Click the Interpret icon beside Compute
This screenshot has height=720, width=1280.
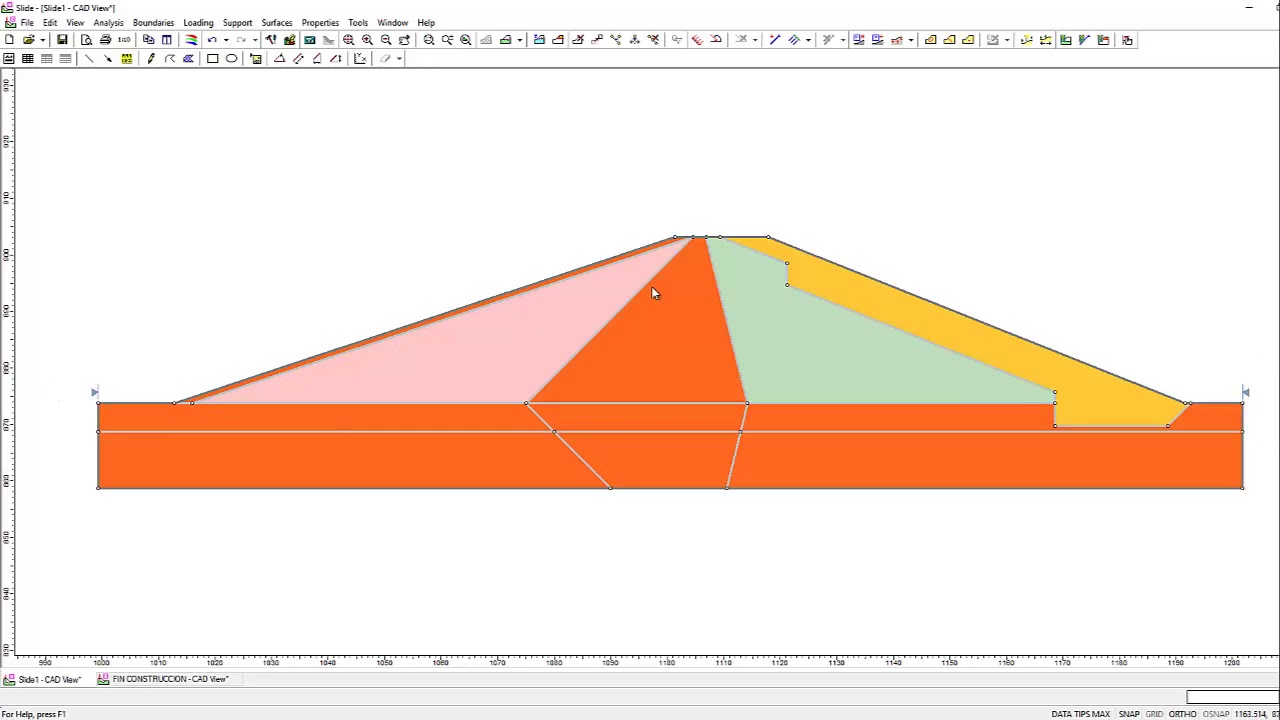click(x=290, y=40)
